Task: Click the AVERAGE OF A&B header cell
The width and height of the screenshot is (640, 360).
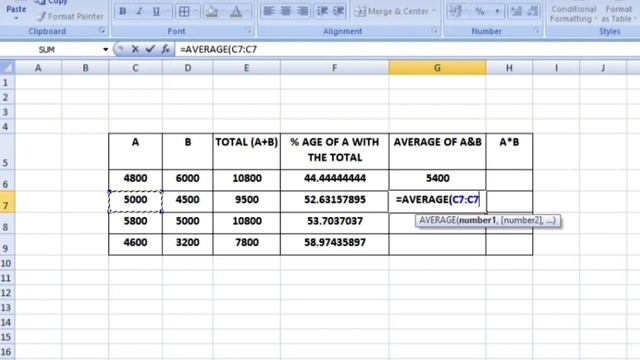Action: pos(438,151)
